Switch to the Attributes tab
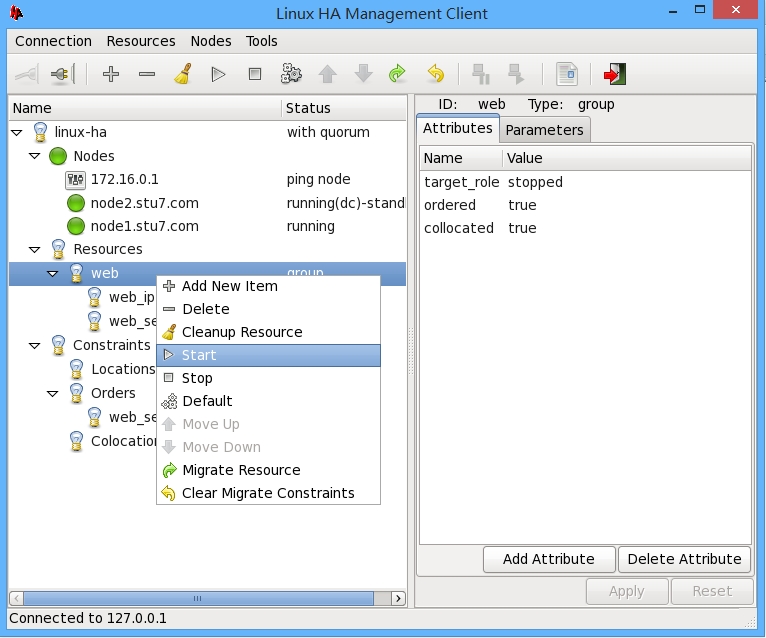 [x=458, y=128]
